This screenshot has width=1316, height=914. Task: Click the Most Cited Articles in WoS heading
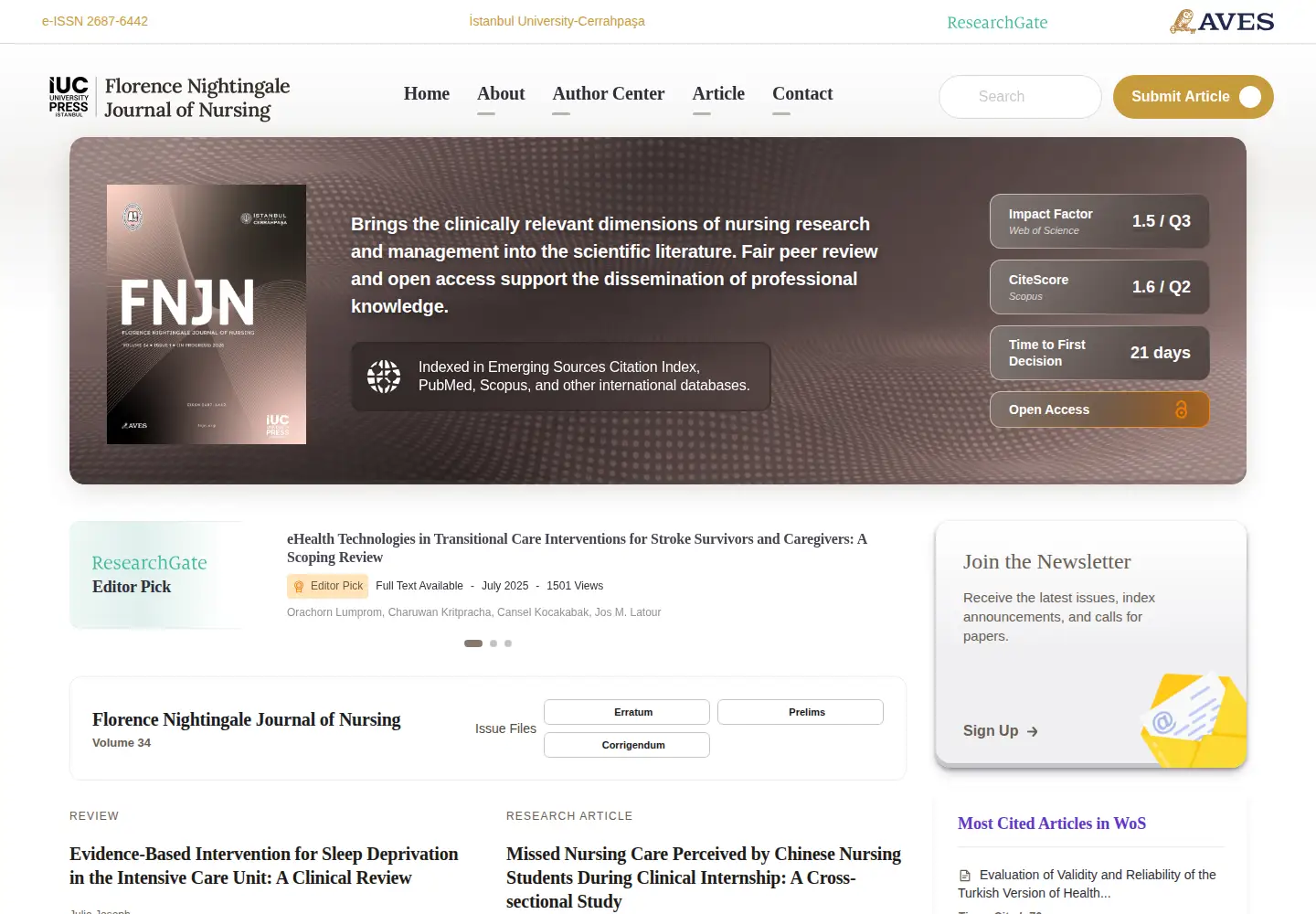[1052, 824]
